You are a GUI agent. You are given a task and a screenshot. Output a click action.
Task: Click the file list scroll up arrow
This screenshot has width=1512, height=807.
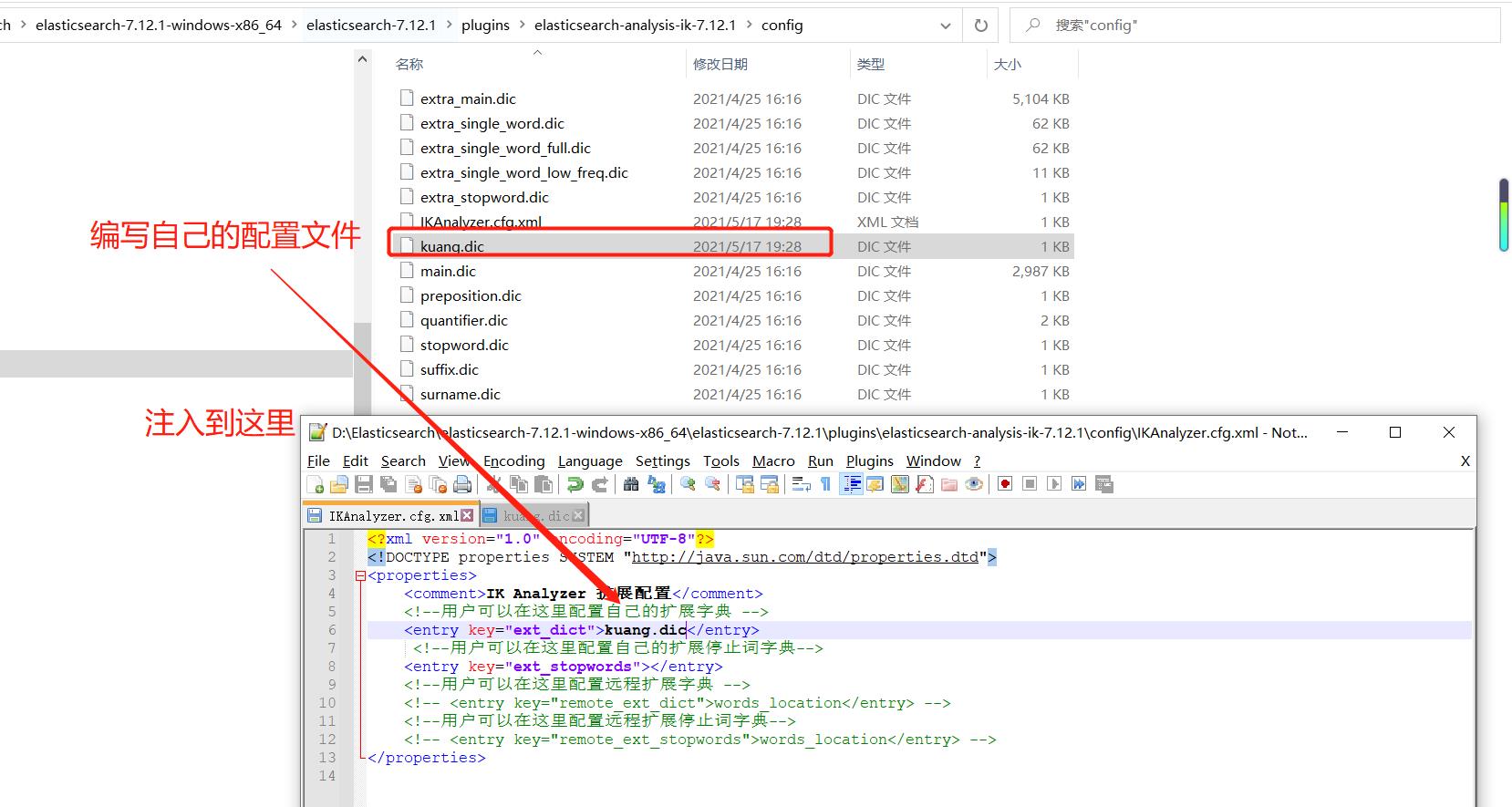(x=362, y=59)
